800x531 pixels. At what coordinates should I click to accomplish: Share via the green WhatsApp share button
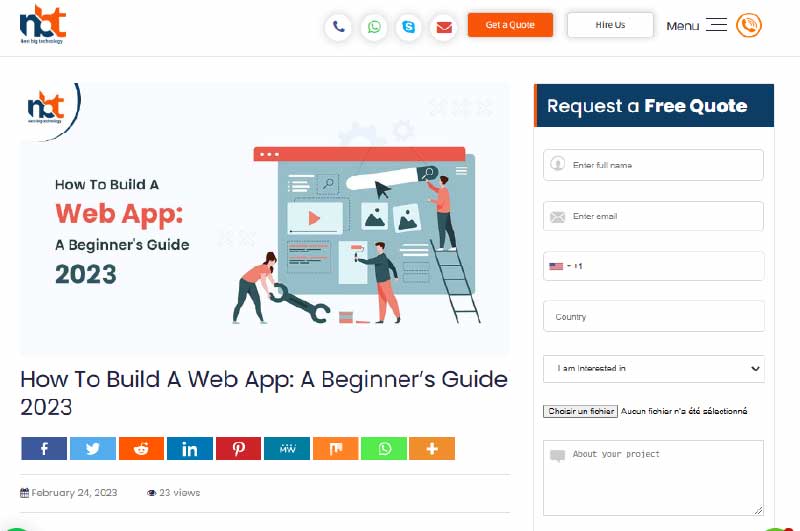point(384,448)
